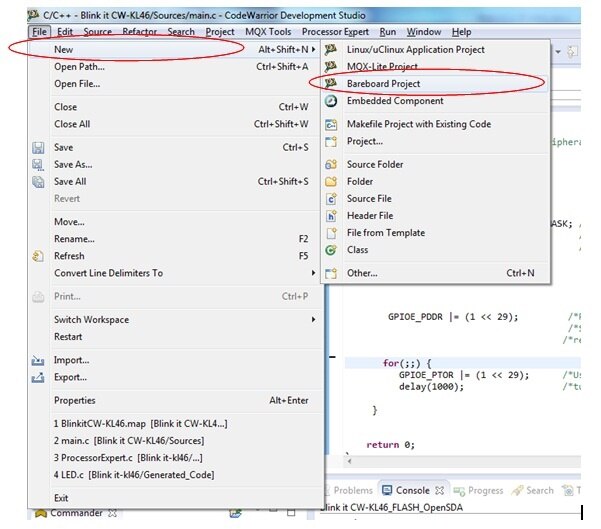Click the MQX-Lite Project icon
This screenshot has width=601, height=529.
click(330, 66)
